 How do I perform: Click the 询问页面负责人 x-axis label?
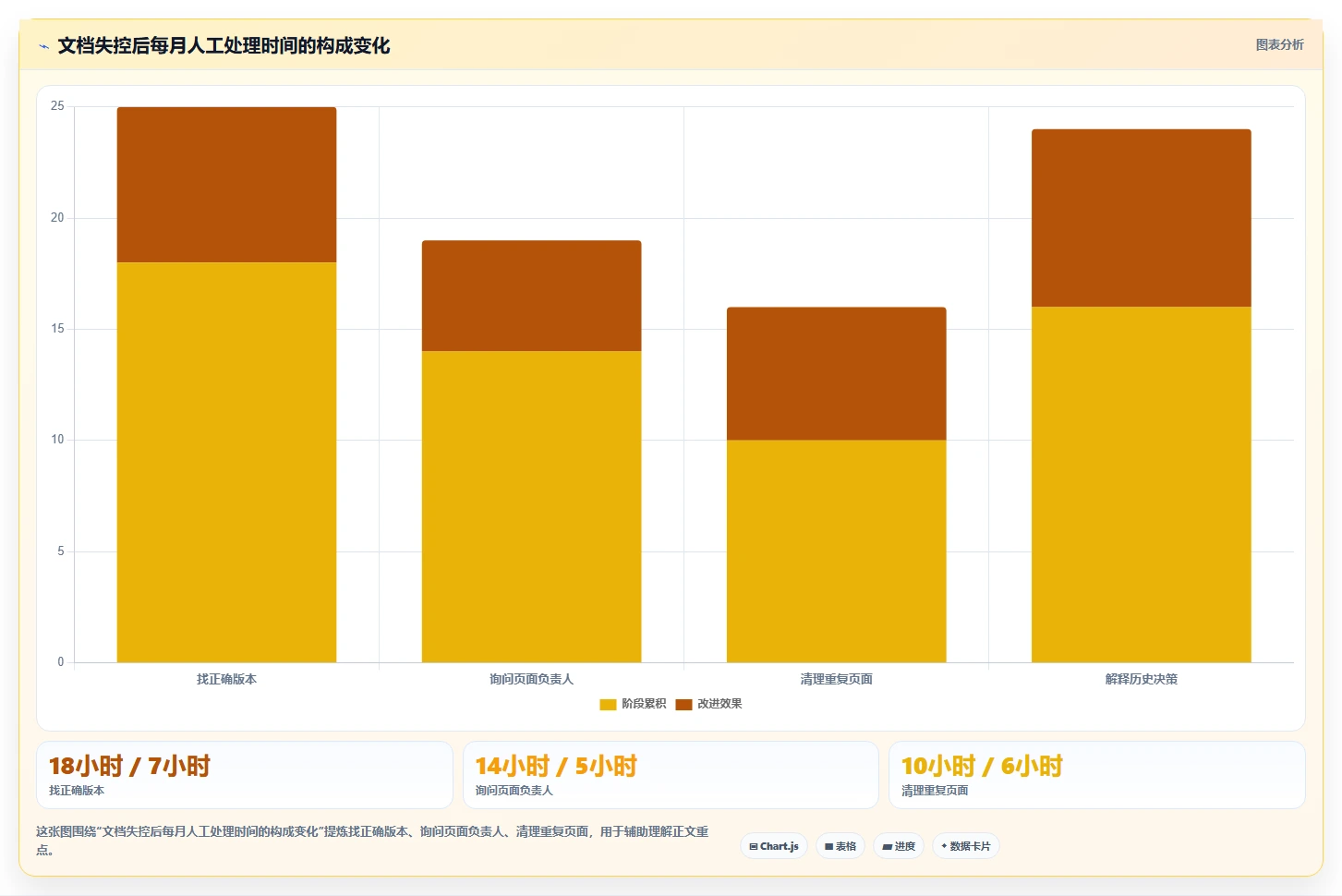coord(531,679)
